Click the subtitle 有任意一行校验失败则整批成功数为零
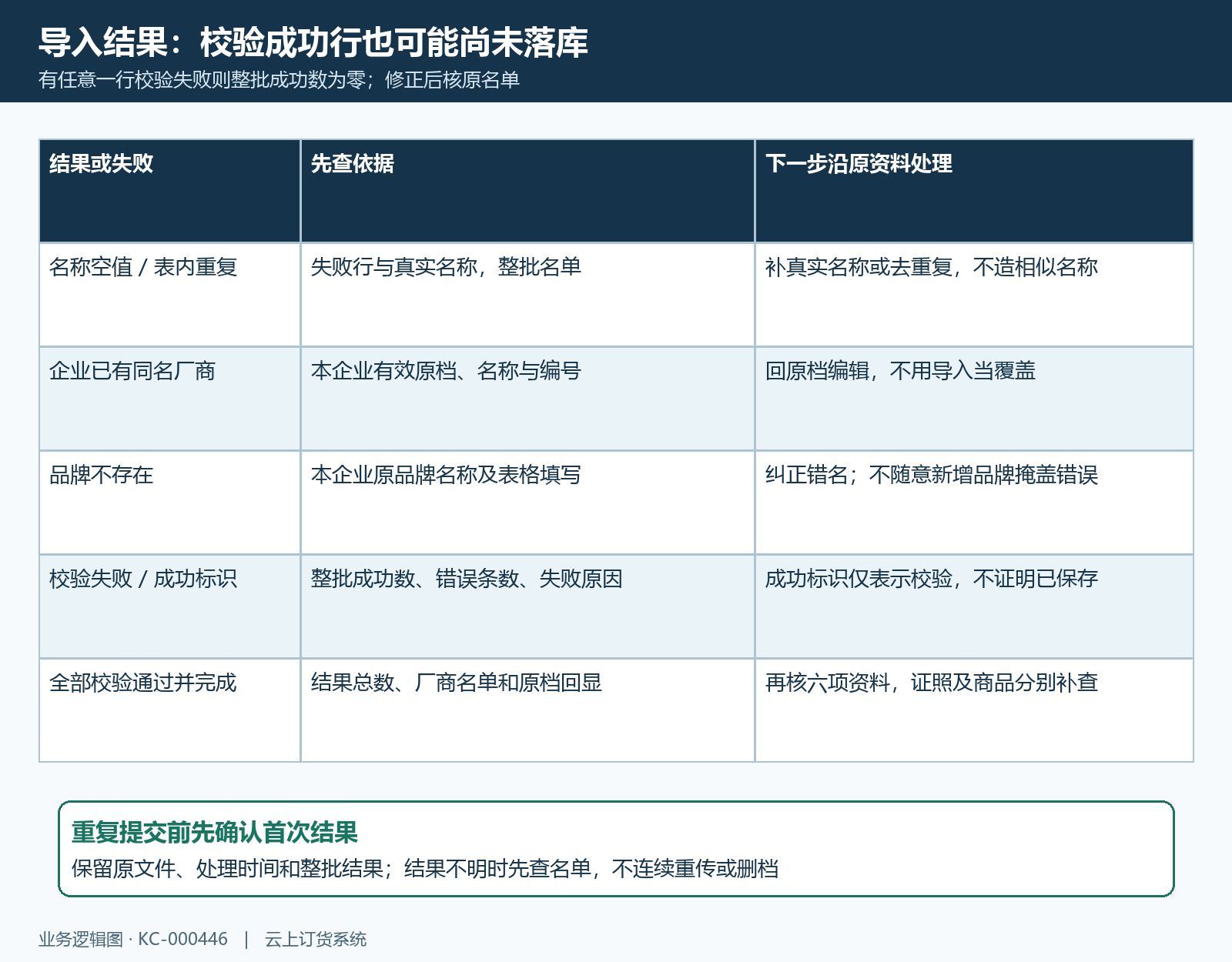The width and height of the screenshot is (1232, 962). click(202, 80)
